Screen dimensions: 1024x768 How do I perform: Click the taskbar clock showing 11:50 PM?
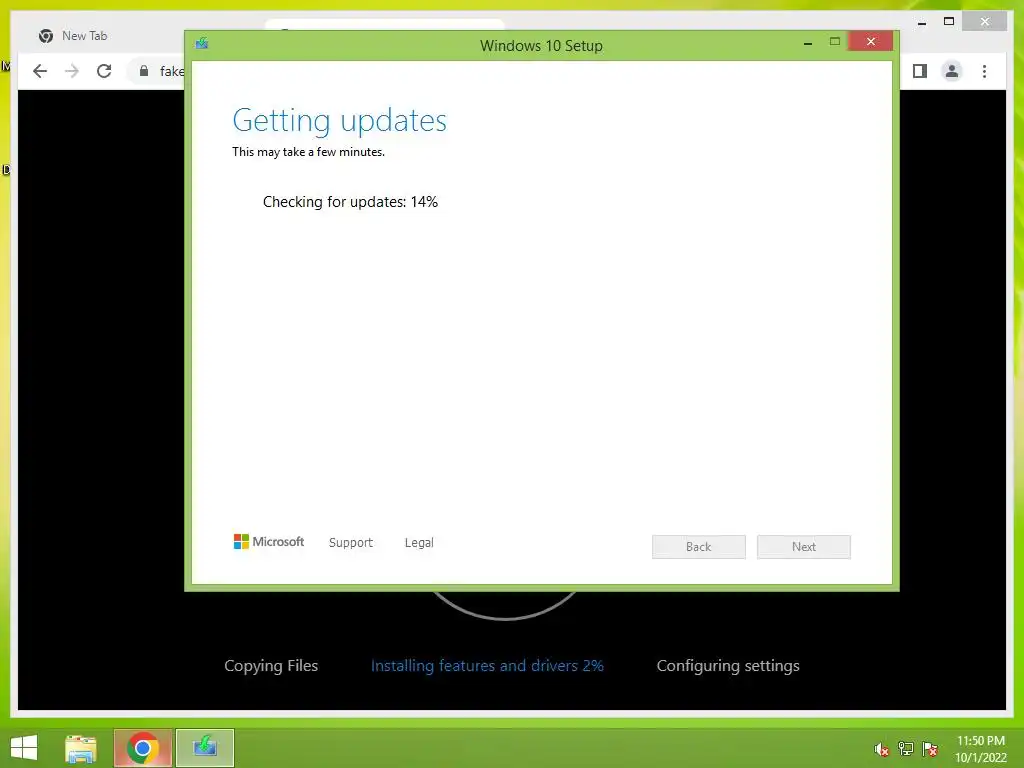(x=980, y=749)
